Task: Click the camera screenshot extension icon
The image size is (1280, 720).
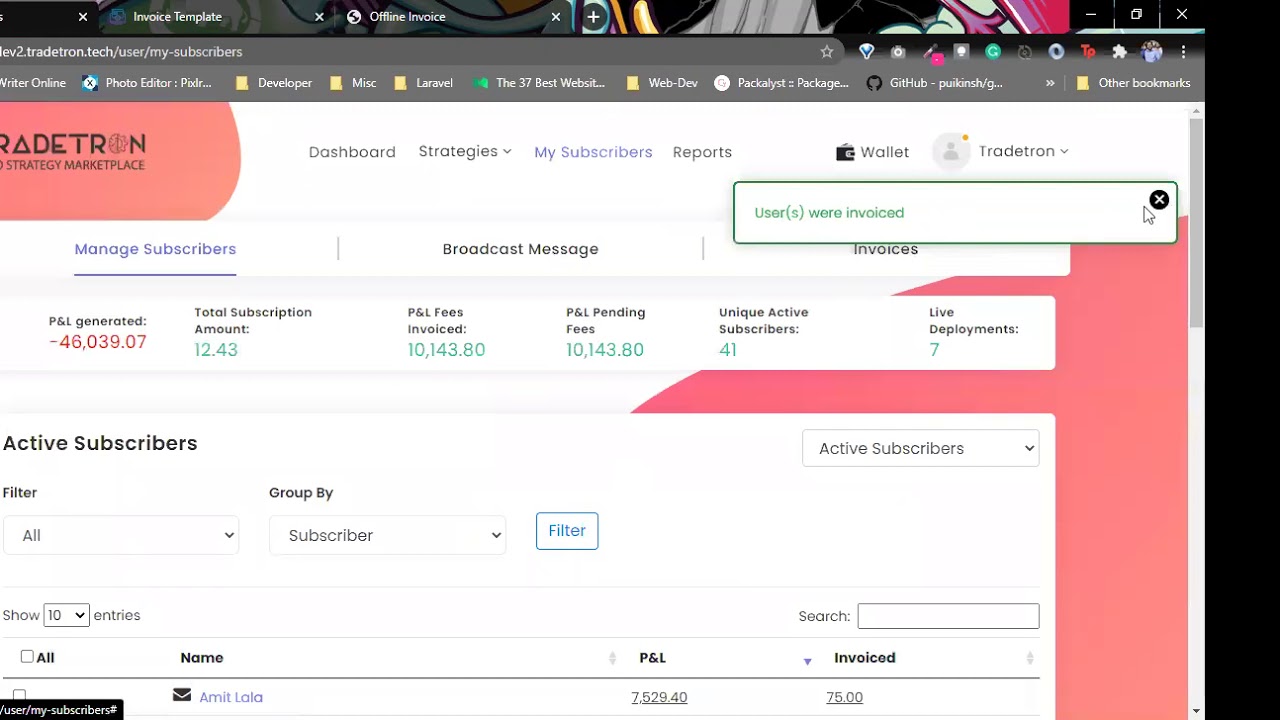Action: coord(898,52)
